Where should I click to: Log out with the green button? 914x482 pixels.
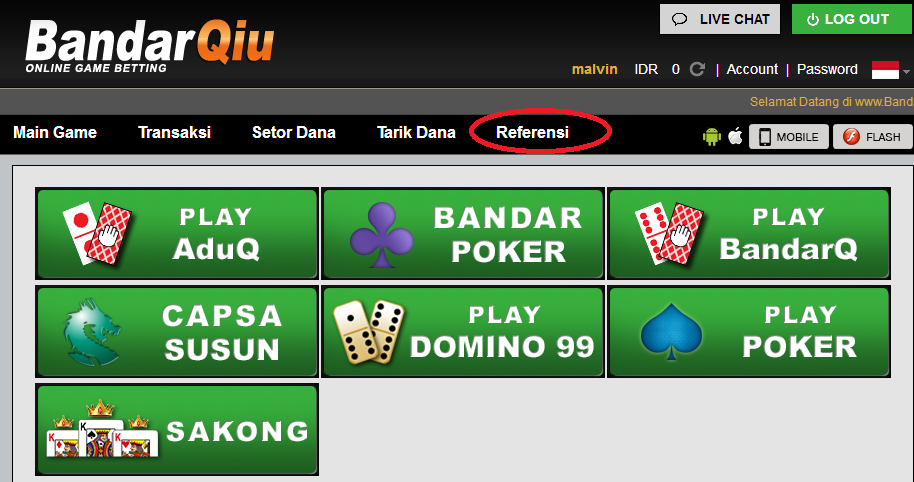tap(852, 19)
